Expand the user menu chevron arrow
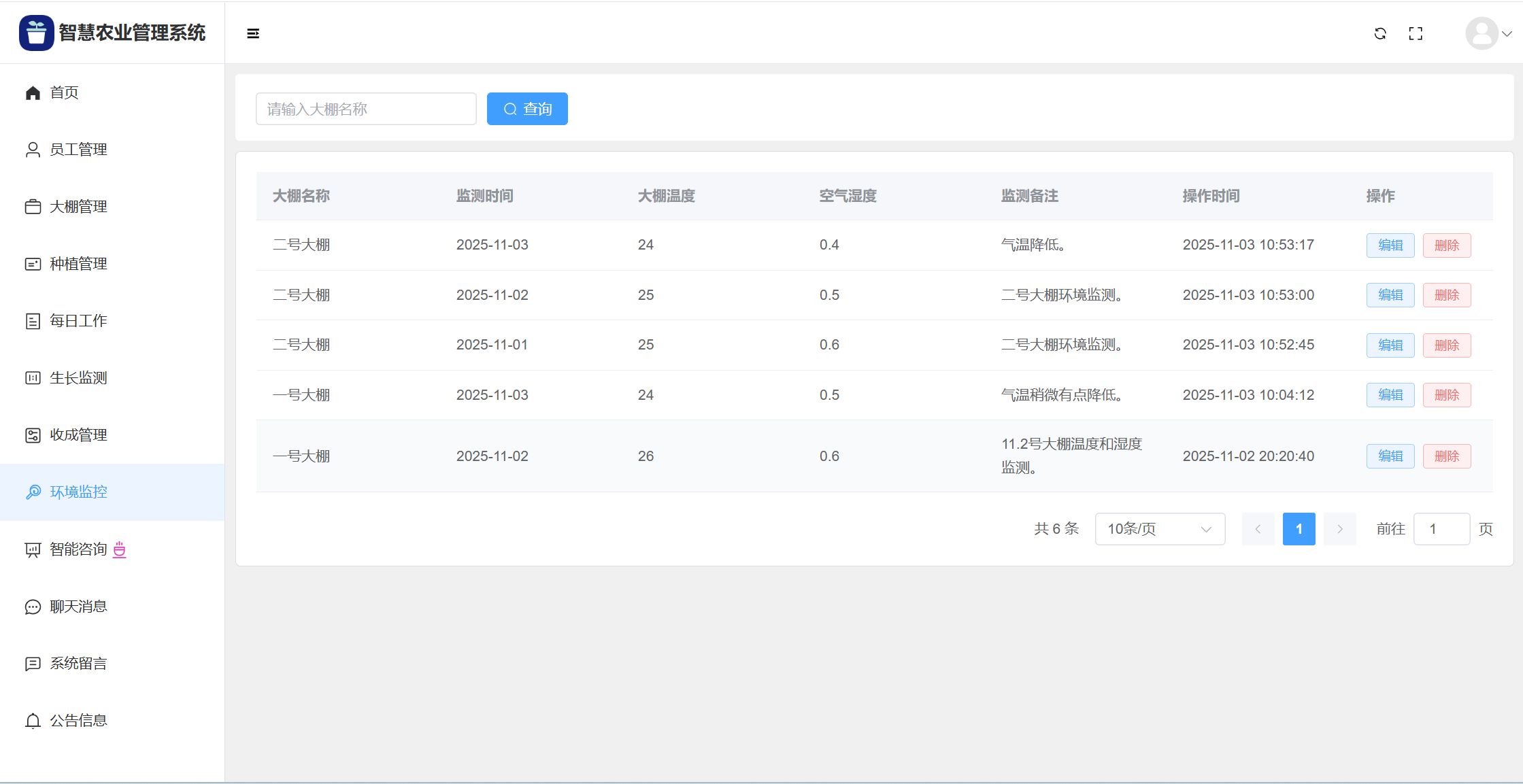The width and height of the screenshot is (1523, 784). point(1507,33)
